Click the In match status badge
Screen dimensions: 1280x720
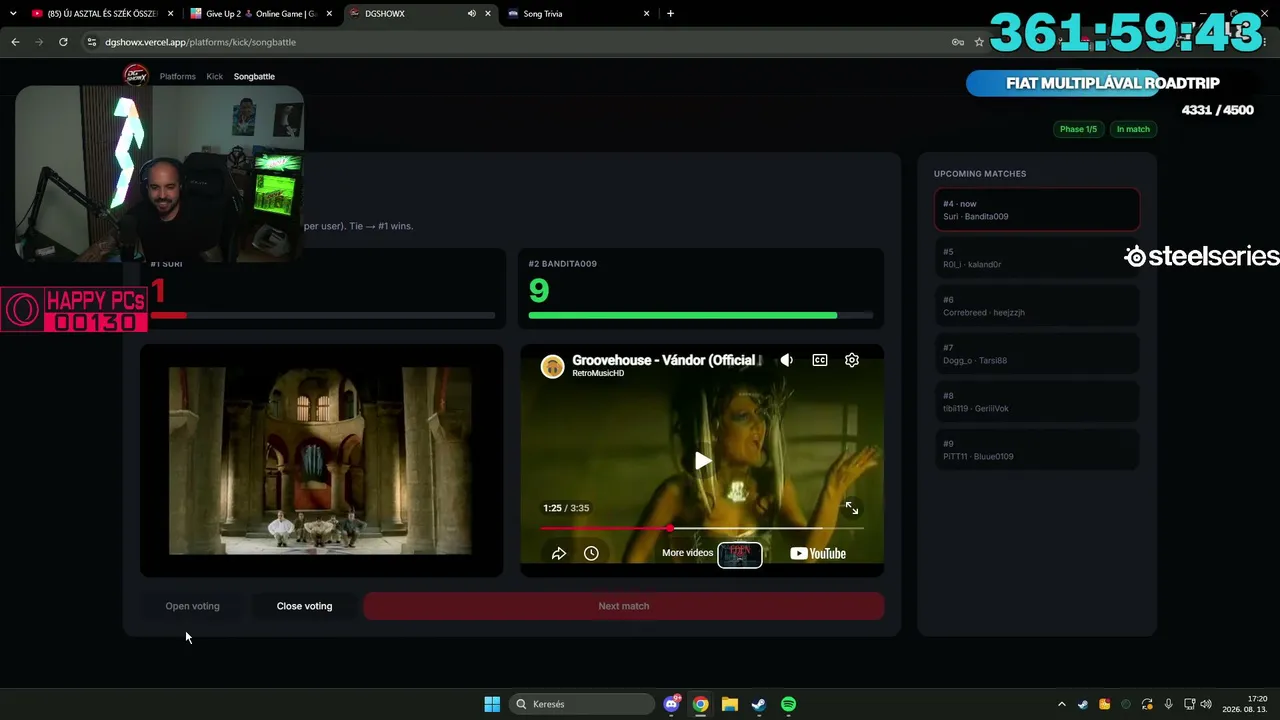[x=1133, y=129]
